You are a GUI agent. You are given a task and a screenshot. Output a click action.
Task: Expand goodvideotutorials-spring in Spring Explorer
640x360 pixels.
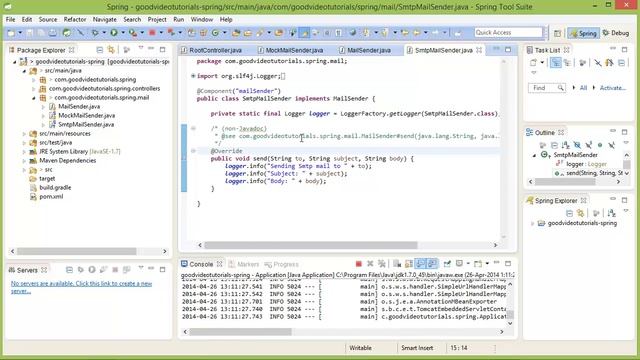[x=533, y=223]
